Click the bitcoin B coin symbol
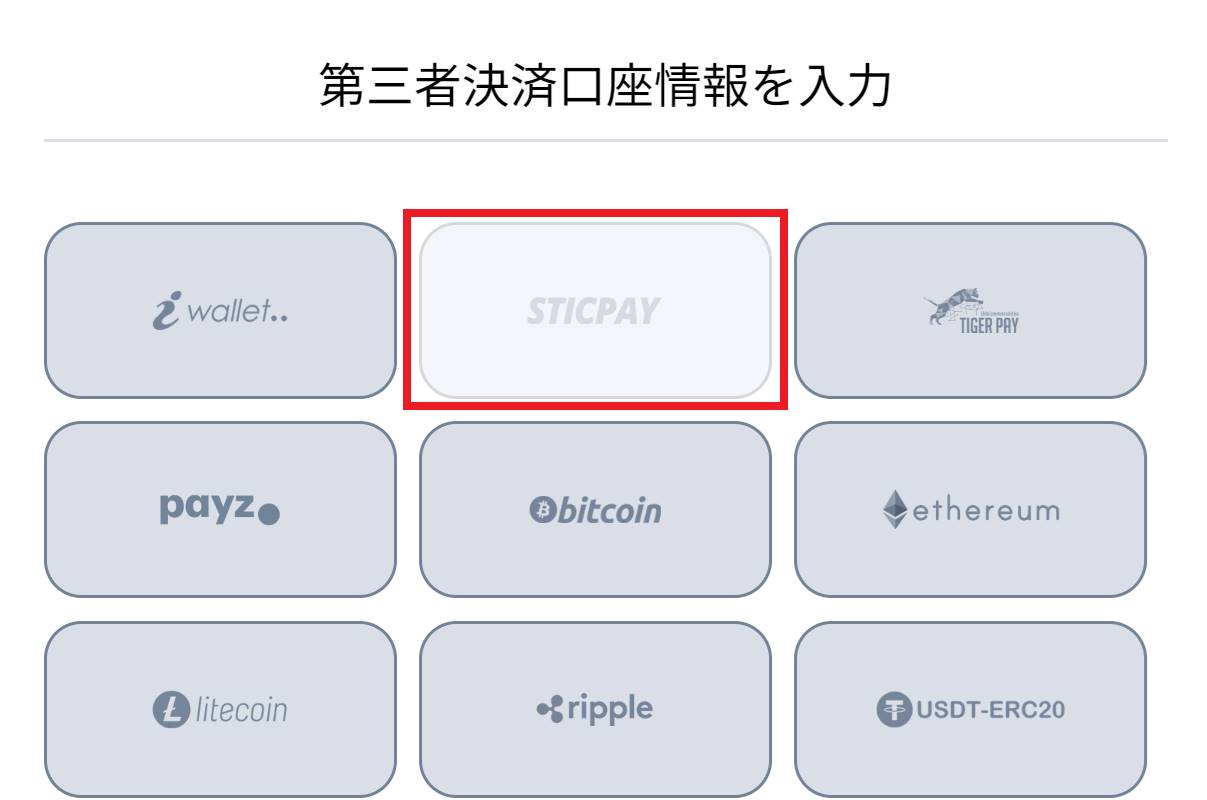Screen dimensions: 1207x800 [541, 511]
